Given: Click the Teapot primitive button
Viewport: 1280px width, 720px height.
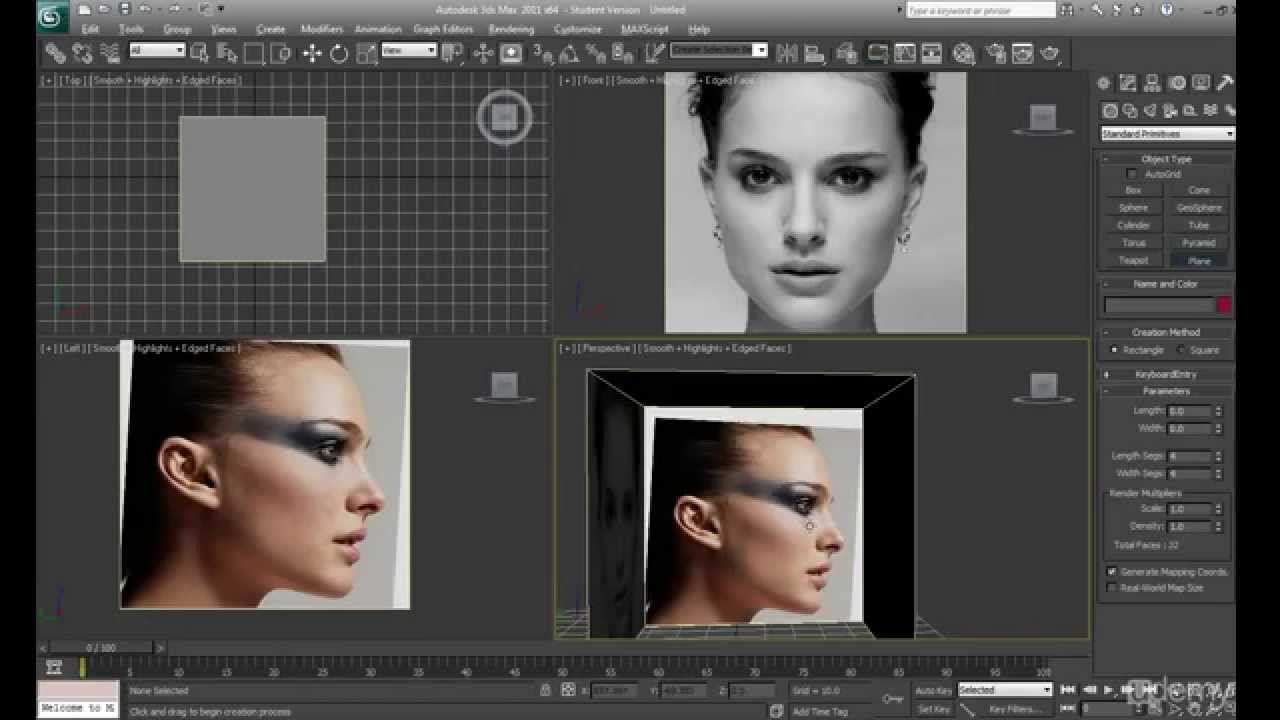Looking at the screenshot, I should click(1133, 260).
